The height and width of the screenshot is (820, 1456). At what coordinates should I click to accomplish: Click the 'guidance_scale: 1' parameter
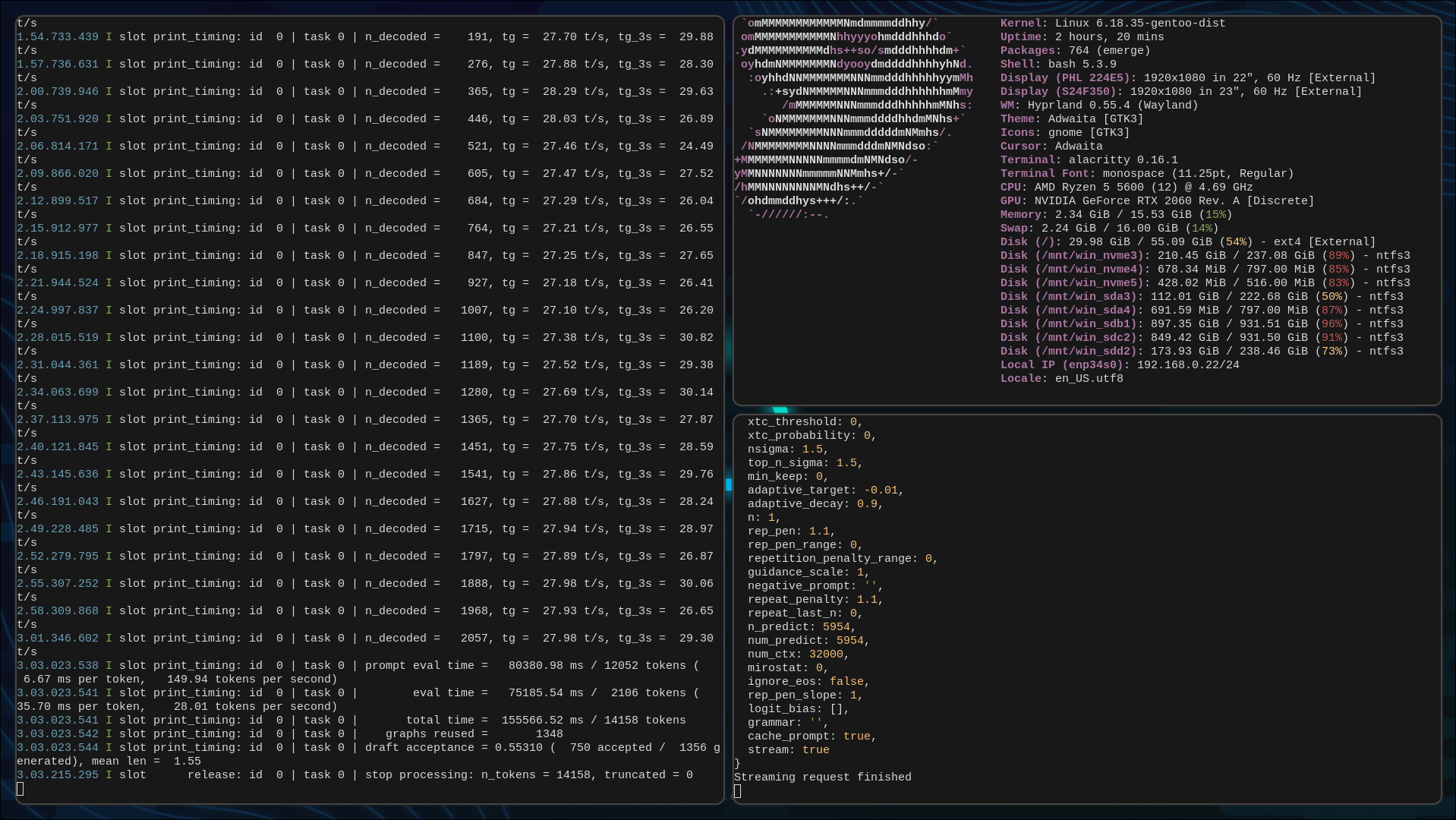pos(809,572)
